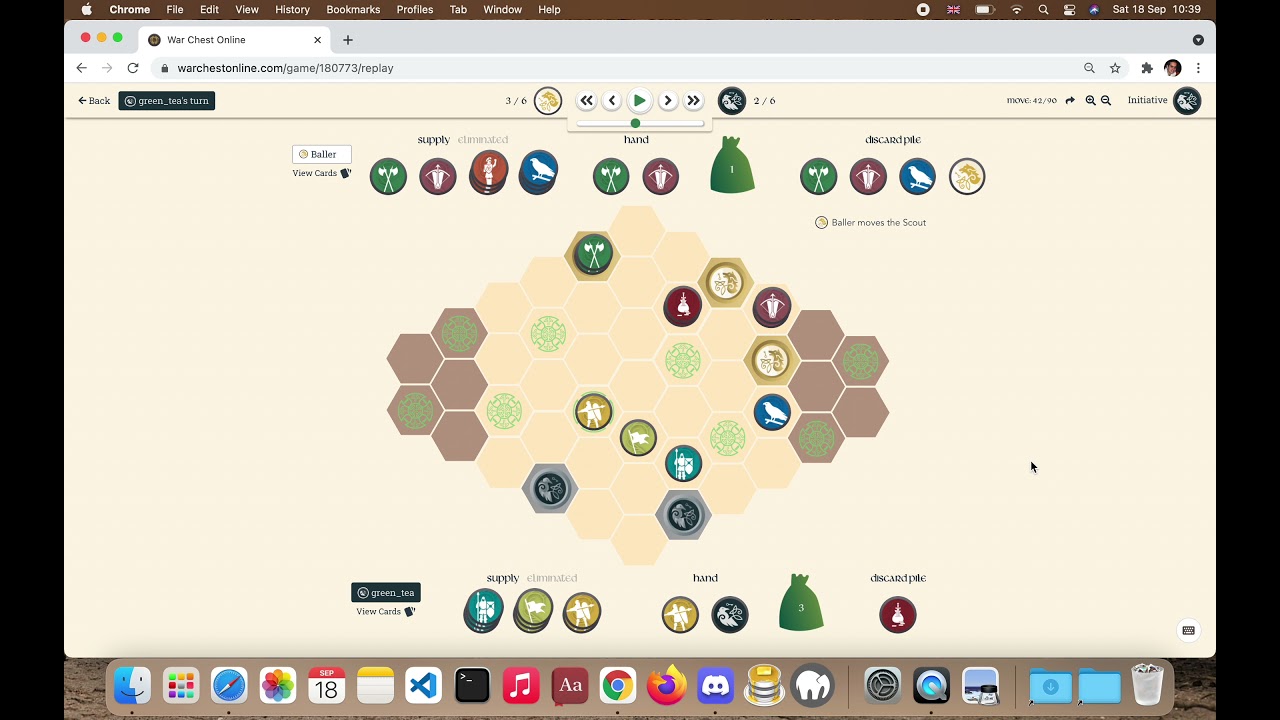
Task: Click the yellow swordsman coin in green_tea's hand
Action: [680, 615]
